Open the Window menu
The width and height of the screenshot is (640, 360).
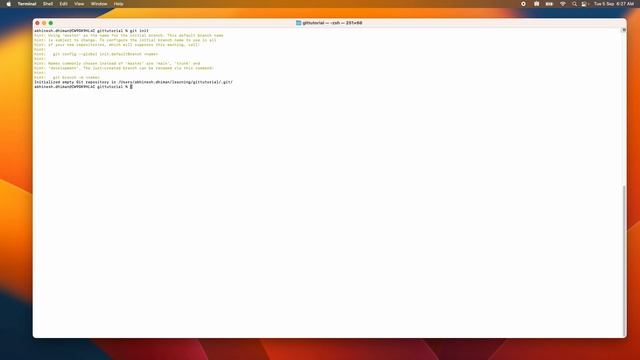click(x=99, y=4)
